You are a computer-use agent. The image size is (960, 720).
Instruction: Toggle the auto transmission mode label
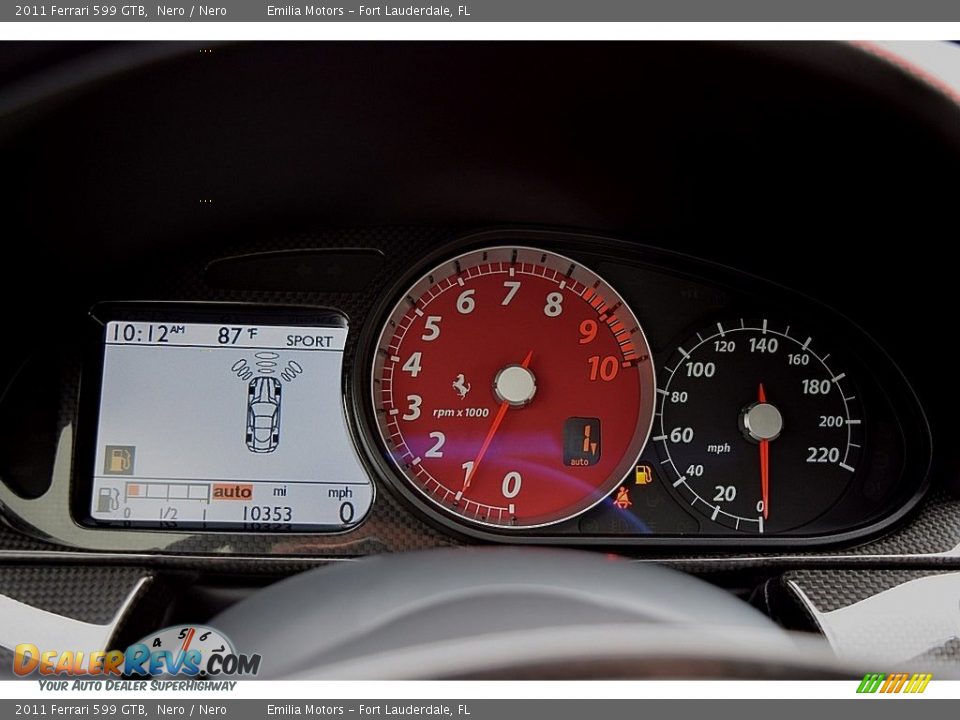232,491
